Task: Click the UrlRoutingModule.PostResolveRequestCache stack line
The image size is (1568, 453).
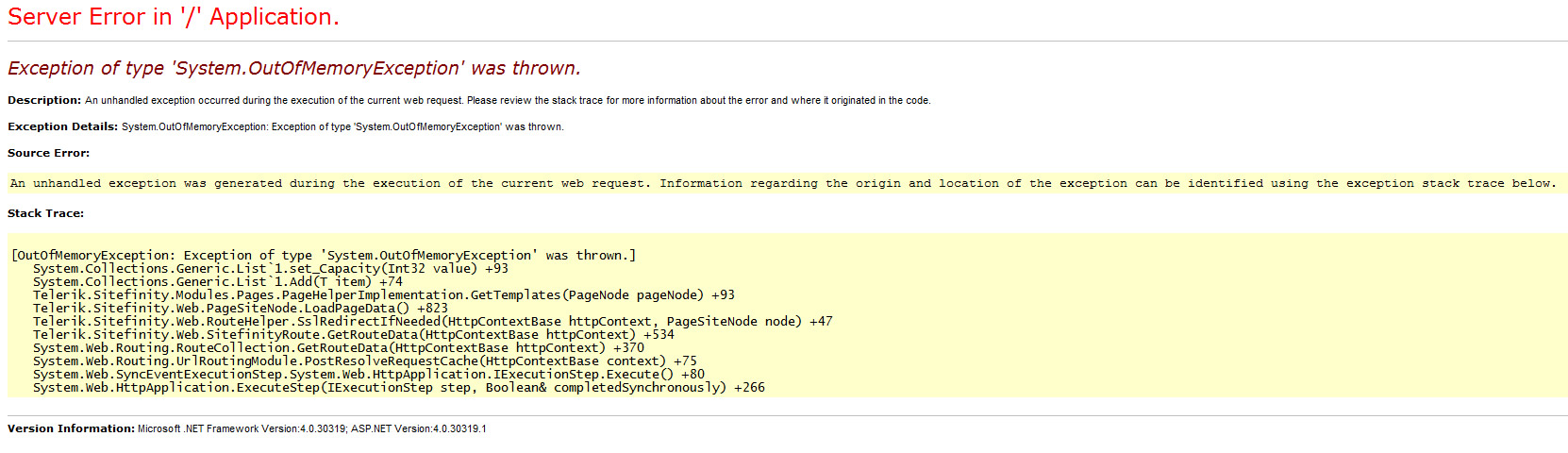Action: pyautogui.click(x=364, y=361)
